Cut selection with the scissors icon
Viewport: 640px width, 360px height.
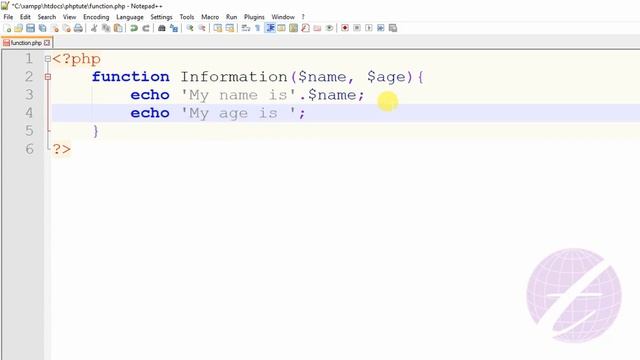[94, 28]
